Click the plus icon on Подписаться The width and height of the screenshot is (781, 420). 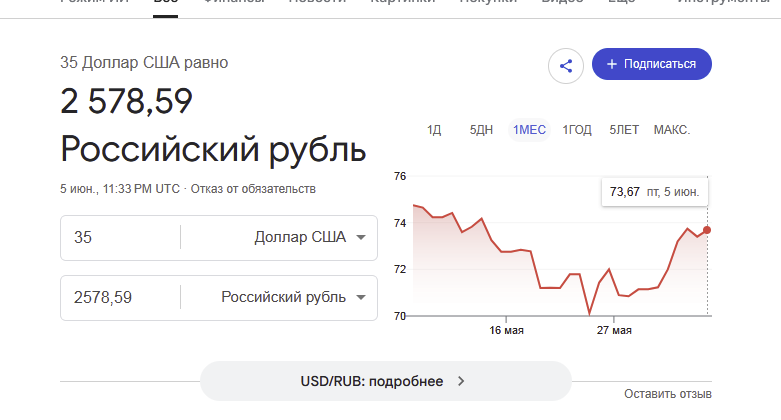pyautogui.click(x=612, y=64)
